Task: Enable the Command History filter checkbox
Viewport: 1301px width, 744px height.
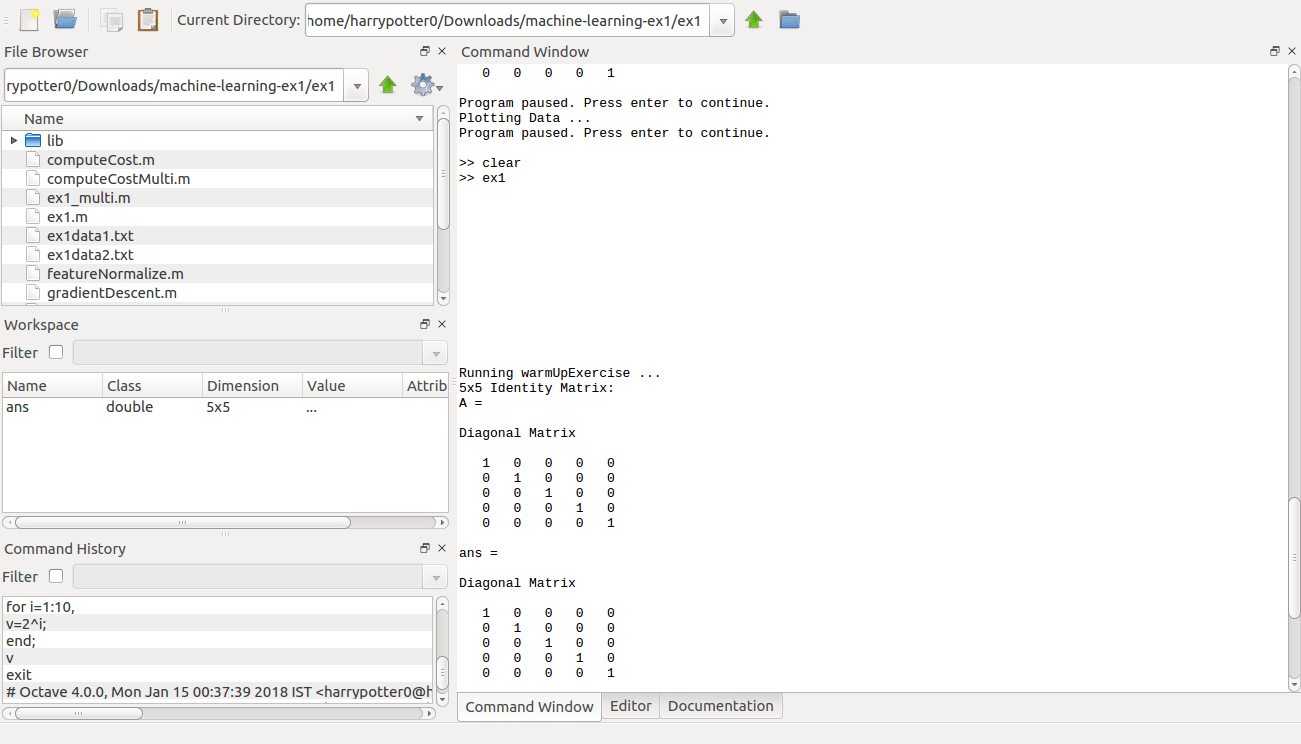Action: tap(56, 576)
